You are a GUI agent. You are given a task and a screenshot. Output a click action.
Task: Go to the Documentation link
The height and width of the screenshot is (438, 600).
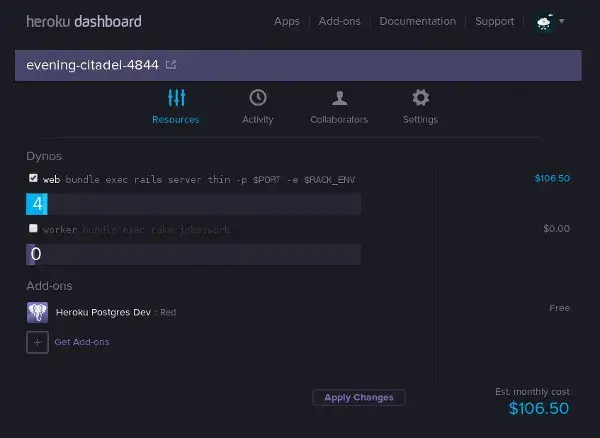(x=417, y=21)
